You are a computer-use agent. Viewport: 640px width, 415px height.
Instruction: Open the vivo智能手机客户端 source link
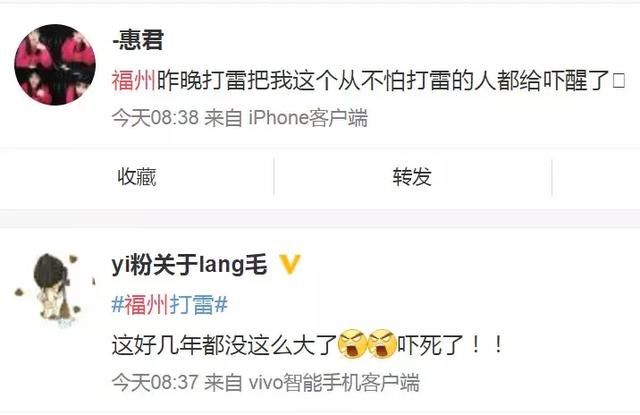[334, 383]
